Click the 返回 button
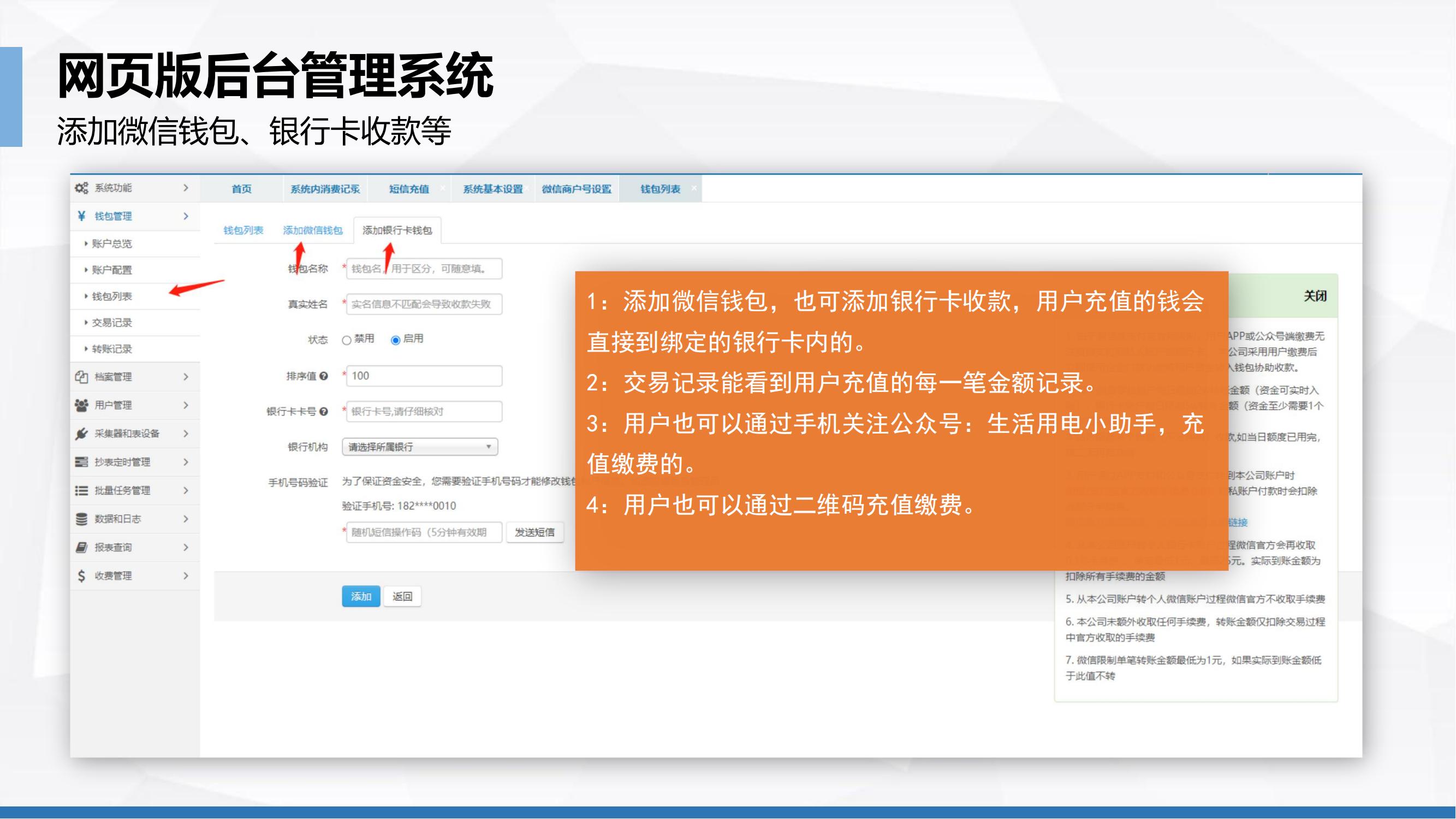Viewport: 1456px width, 819px height. click(402, 596)
